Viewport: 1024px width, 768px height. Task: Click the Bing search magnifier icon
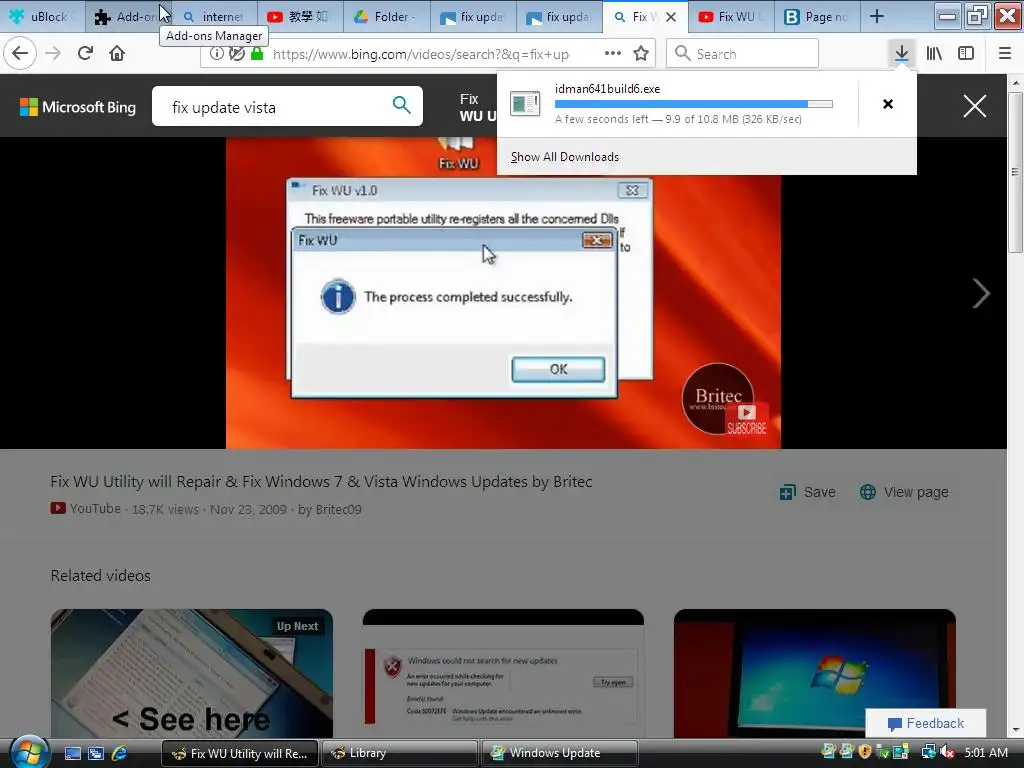402,105
